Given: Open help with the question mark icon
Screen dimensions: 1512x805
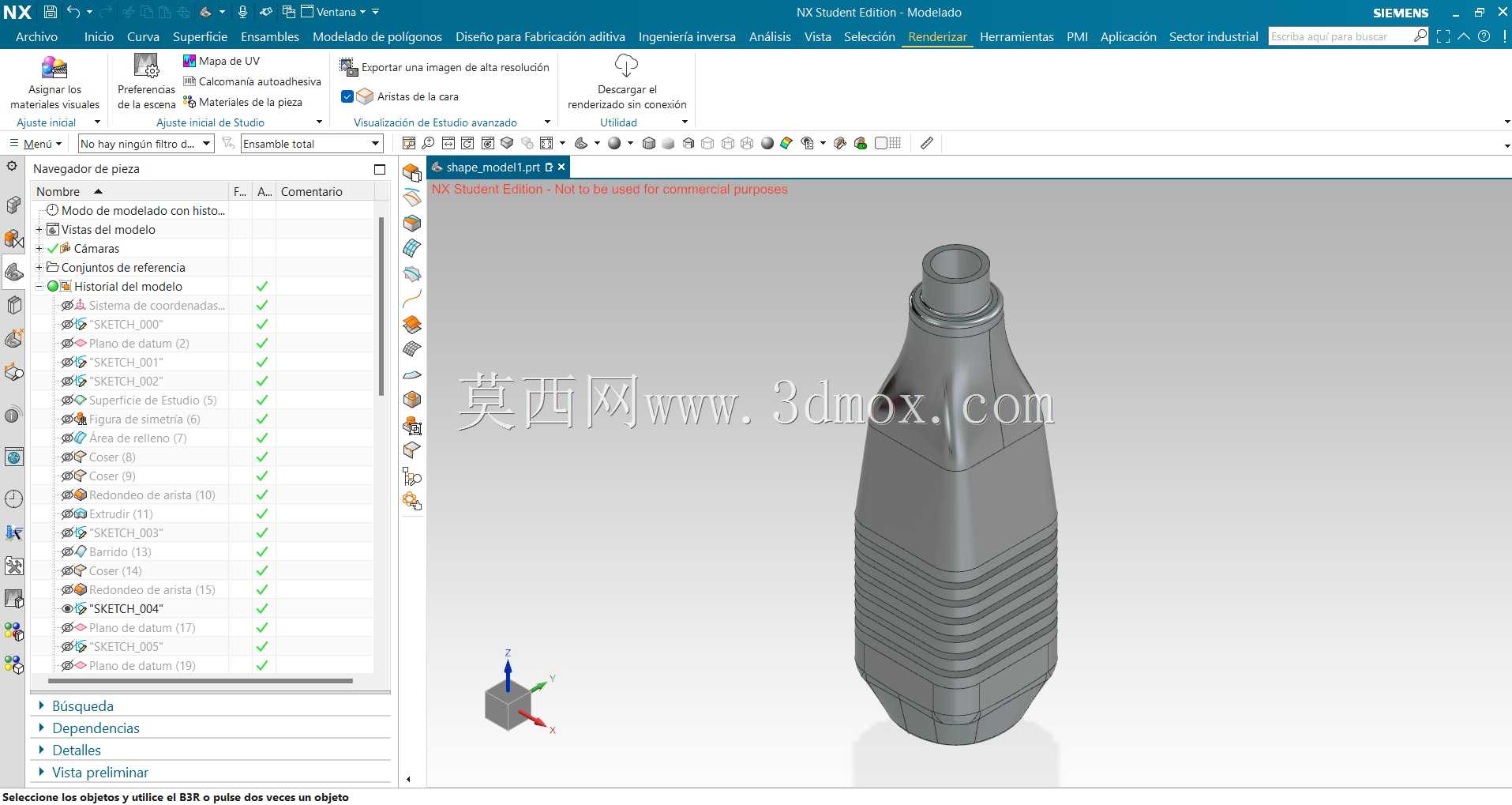Looking at the screenshot, I should (x=1484, y=36).
